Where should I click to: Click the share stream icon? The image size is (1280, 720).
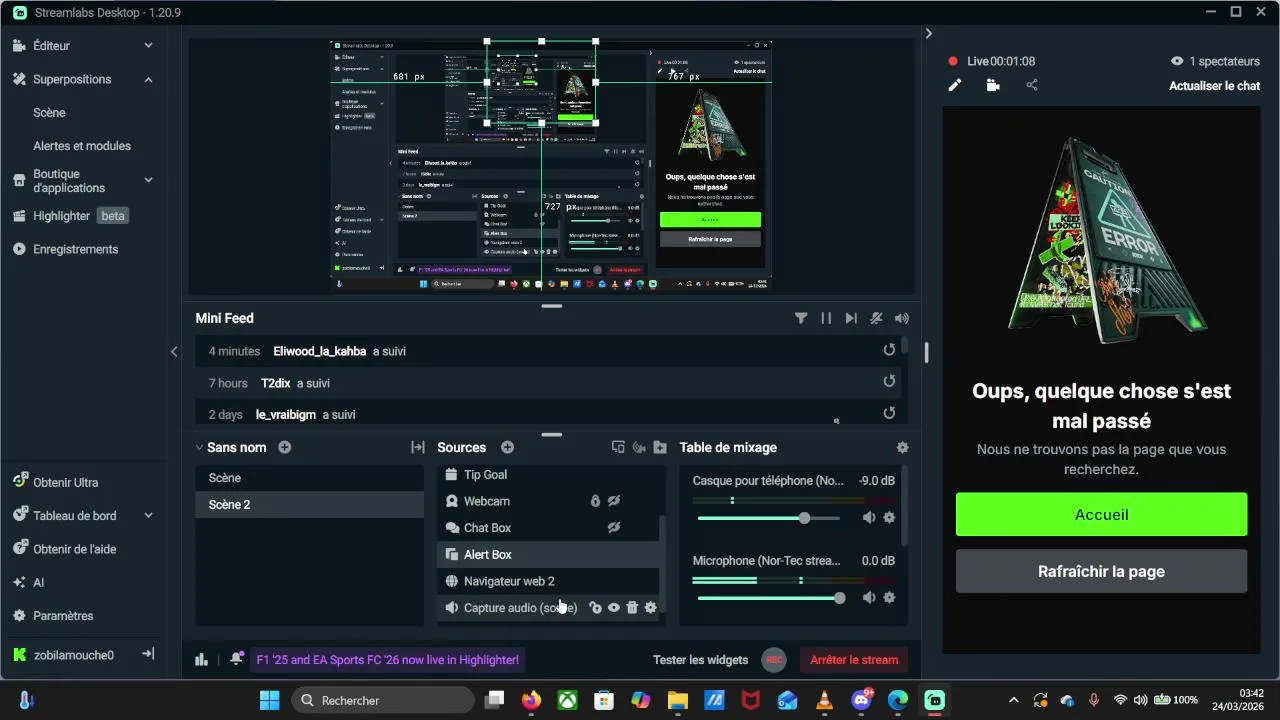click(1032, 86)
